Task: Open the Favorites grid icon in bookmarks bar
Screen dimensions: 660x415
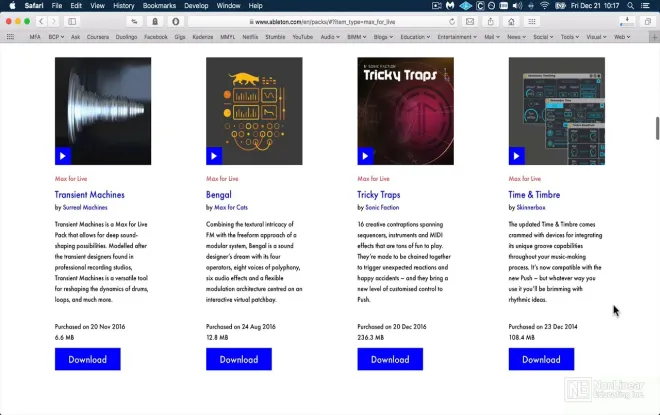Action: [11, 37]
